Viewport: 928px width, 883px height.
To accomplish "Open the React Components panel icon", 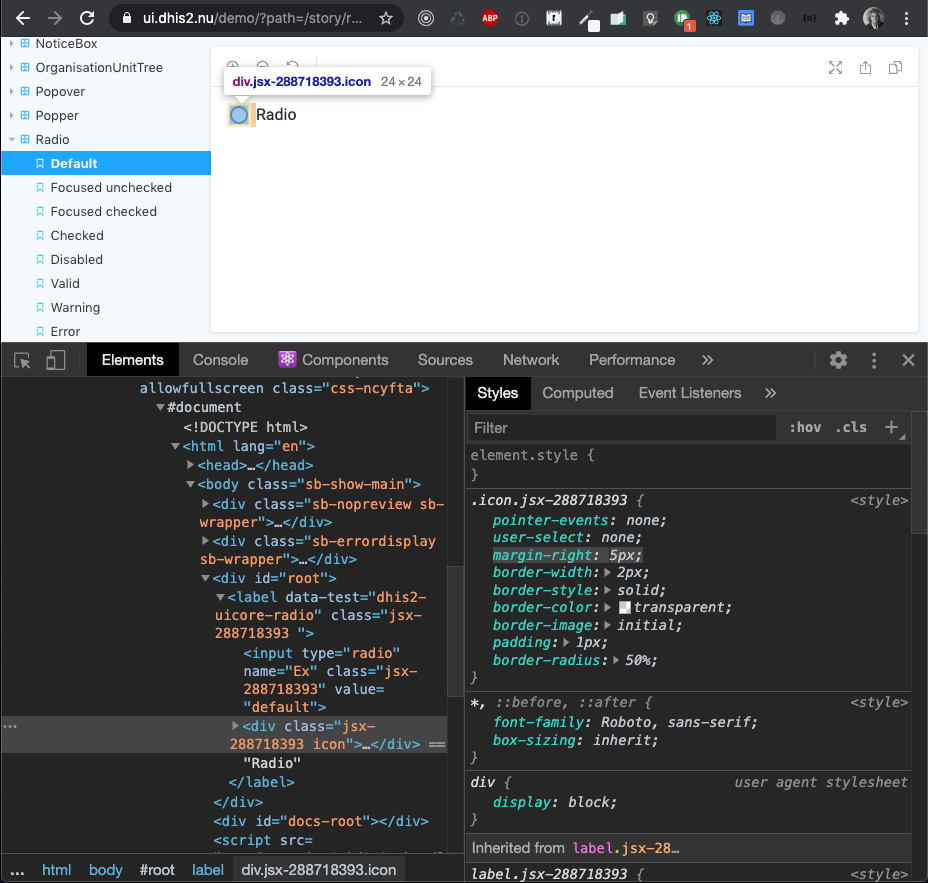I will click(x=287, y=359).
